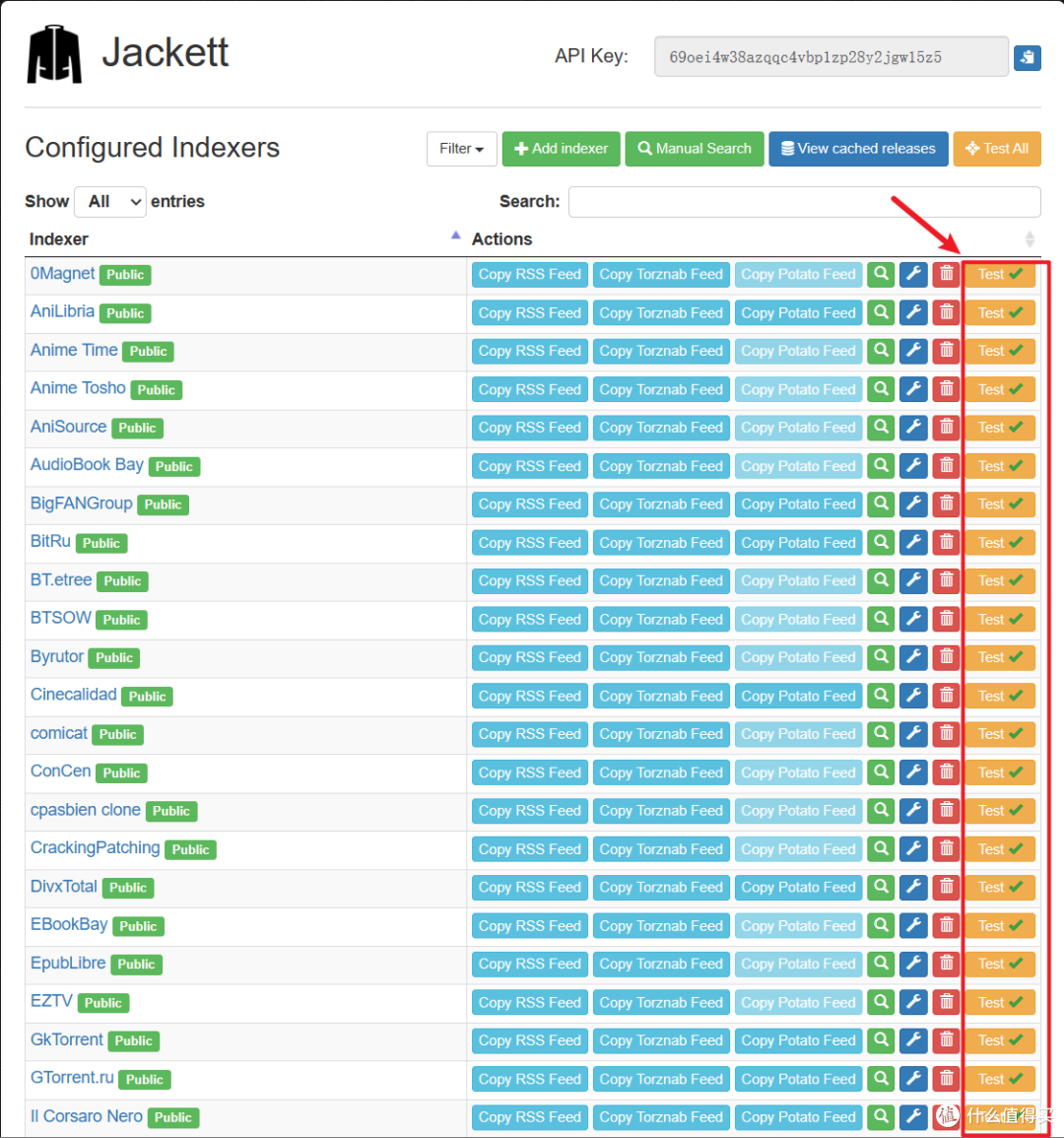Open the CrackingPatching indexer link
Viewport: 1064px width, 1138px height.
click(96, 847)
